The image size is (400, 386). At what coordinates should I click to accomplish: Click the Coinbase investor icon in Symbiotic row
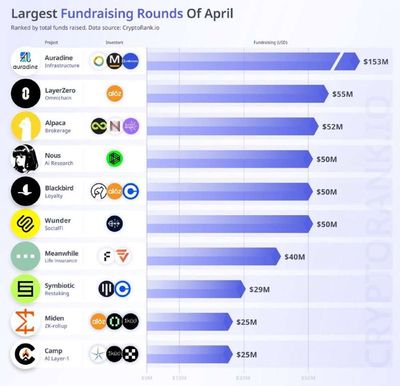[x=123, y=289]
